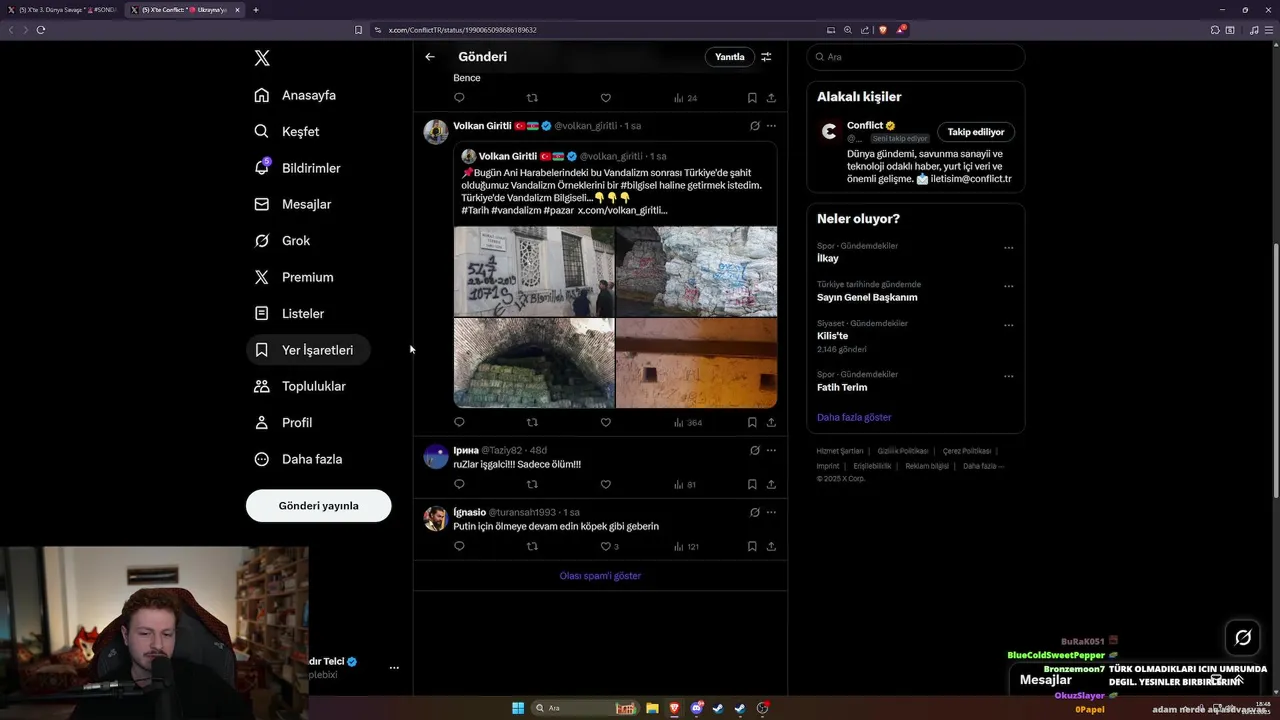Image resolution: width=1280 pixels, height=720 pixels.
Task: Open Grok from the sidebar
Action: tap(282, 240)
